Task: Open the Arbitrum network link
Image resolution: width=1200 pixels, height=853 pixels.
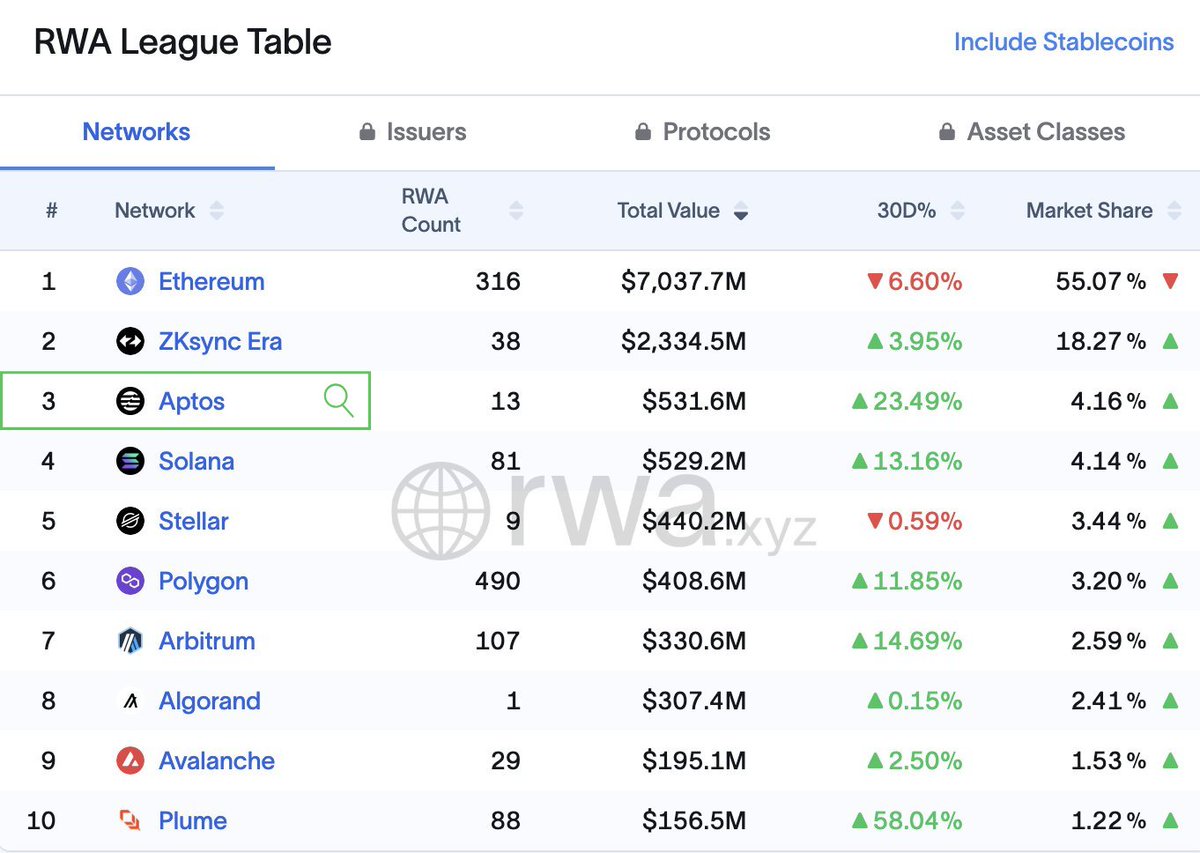Action: click(x=207, y=641)
